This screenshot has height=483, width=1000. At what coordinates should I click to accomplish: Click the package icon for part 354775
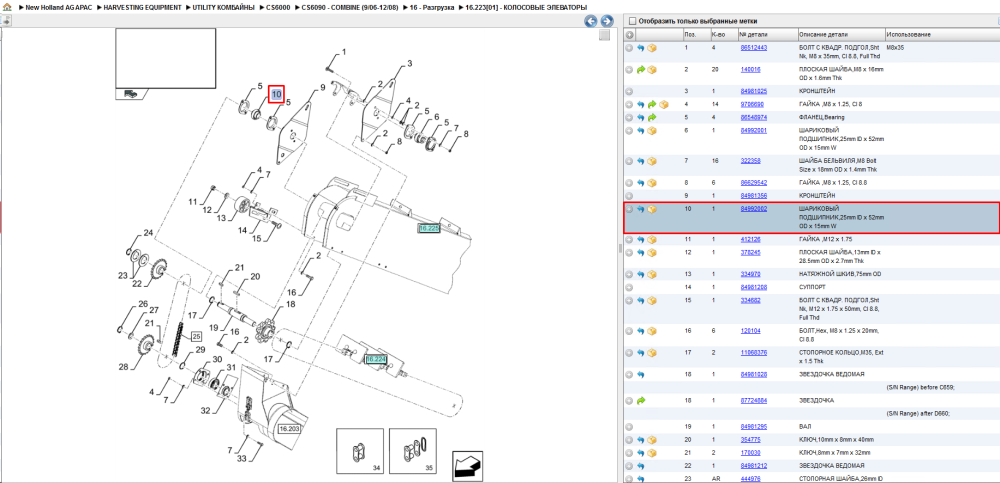652,440
